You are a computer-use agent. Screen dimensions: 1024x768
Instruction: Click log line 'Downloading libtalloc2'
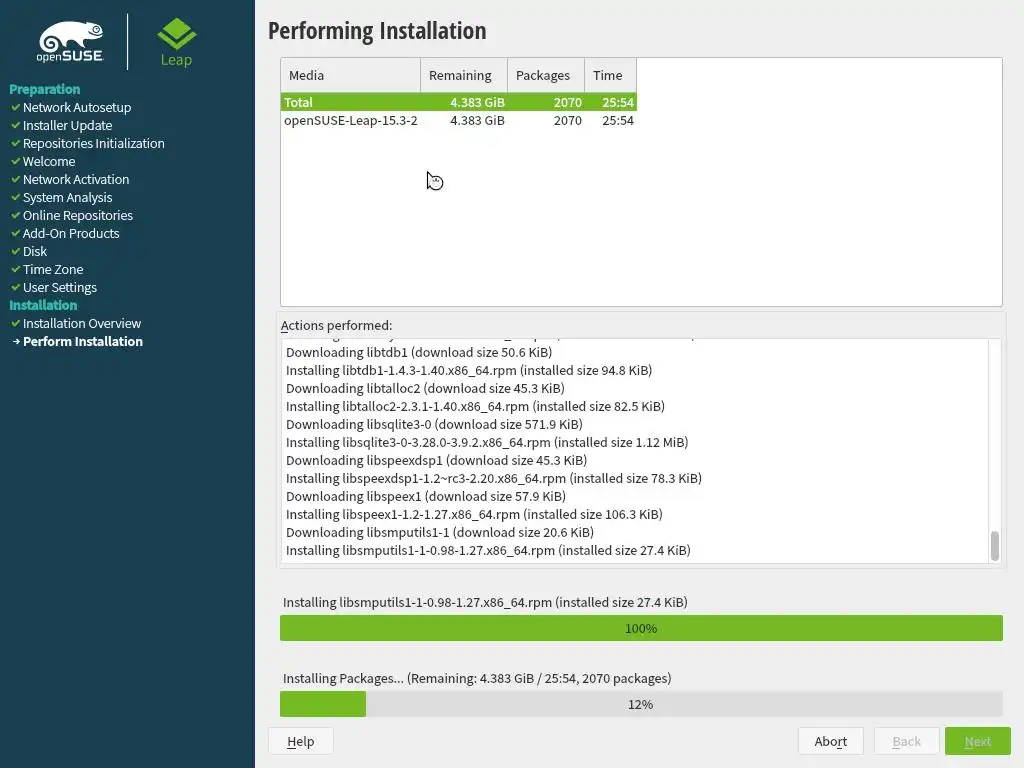coord(425,388)
